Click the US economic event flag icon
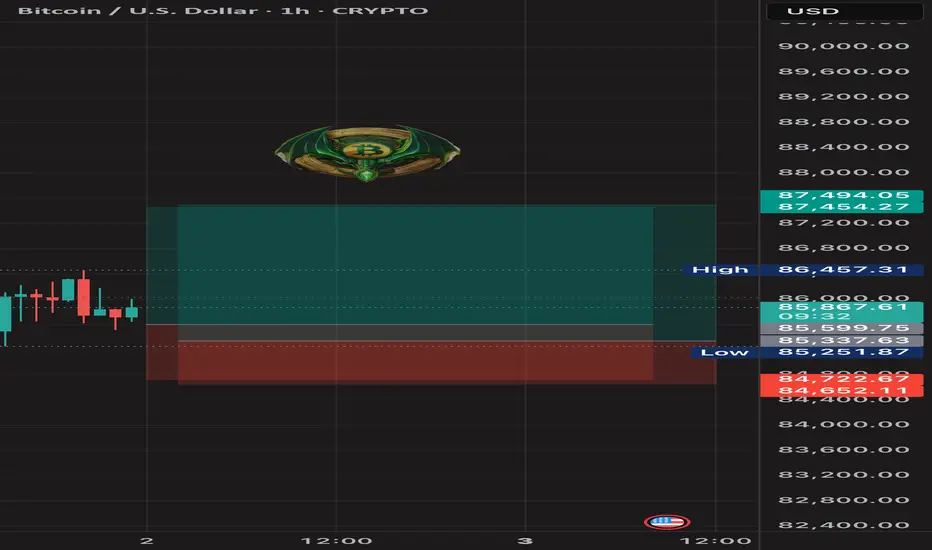 pyautogui.click(x=667, y=522)
